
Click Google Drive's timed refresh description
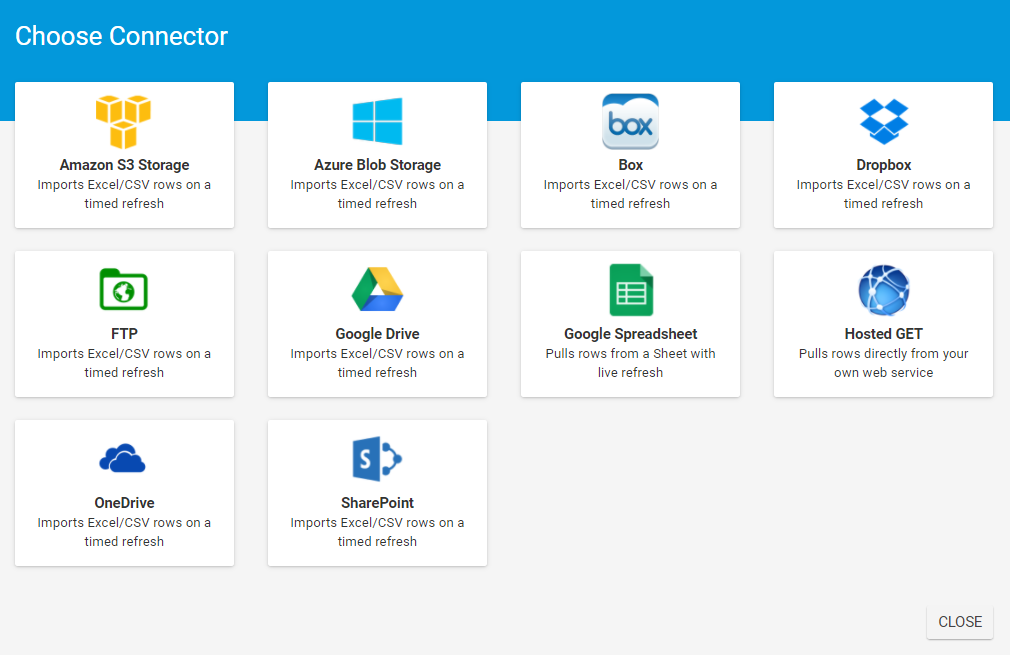pyautogui.click(x=377, y=363)
